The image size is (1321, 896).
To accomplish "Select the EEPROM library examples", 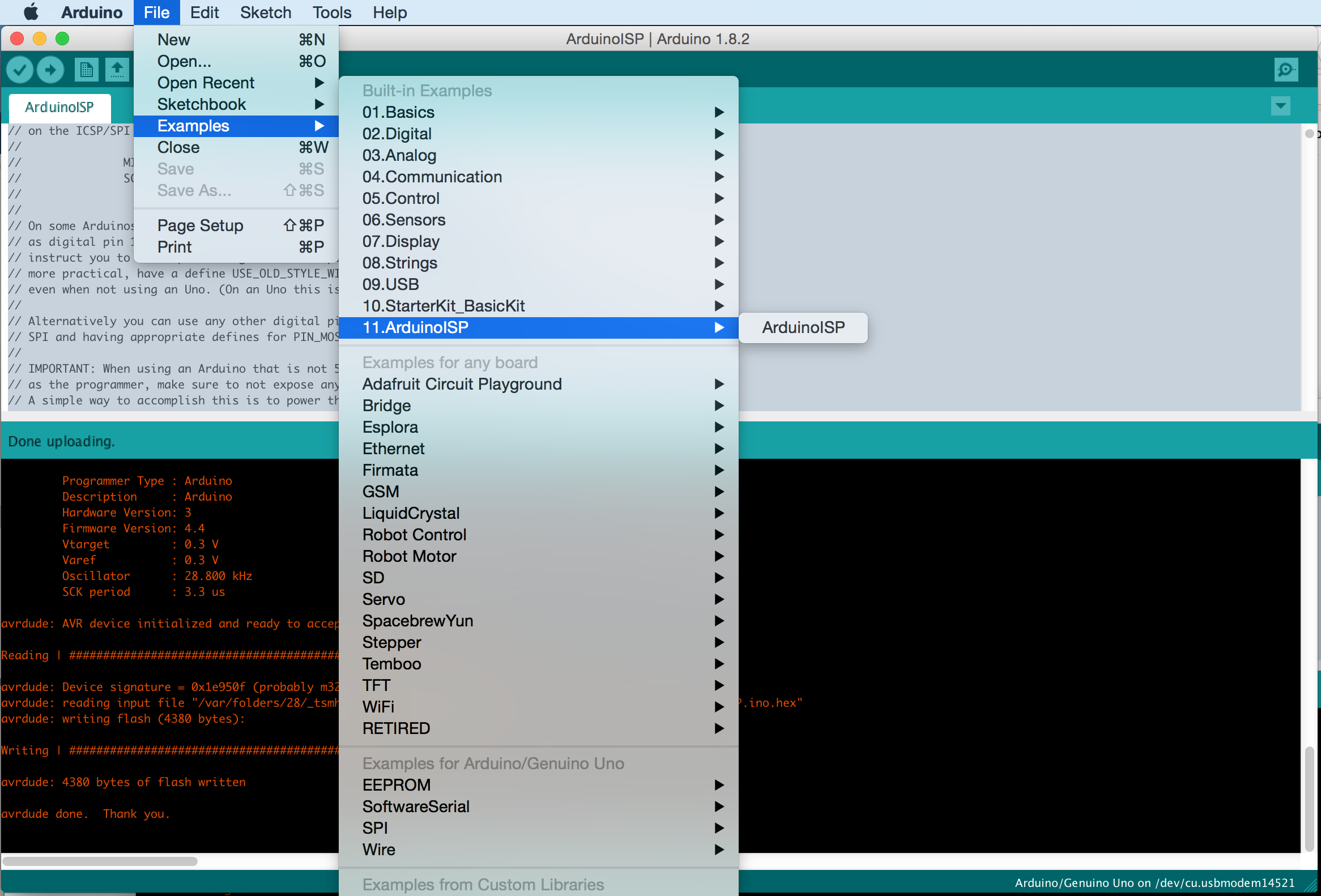I will coord(397,783).
